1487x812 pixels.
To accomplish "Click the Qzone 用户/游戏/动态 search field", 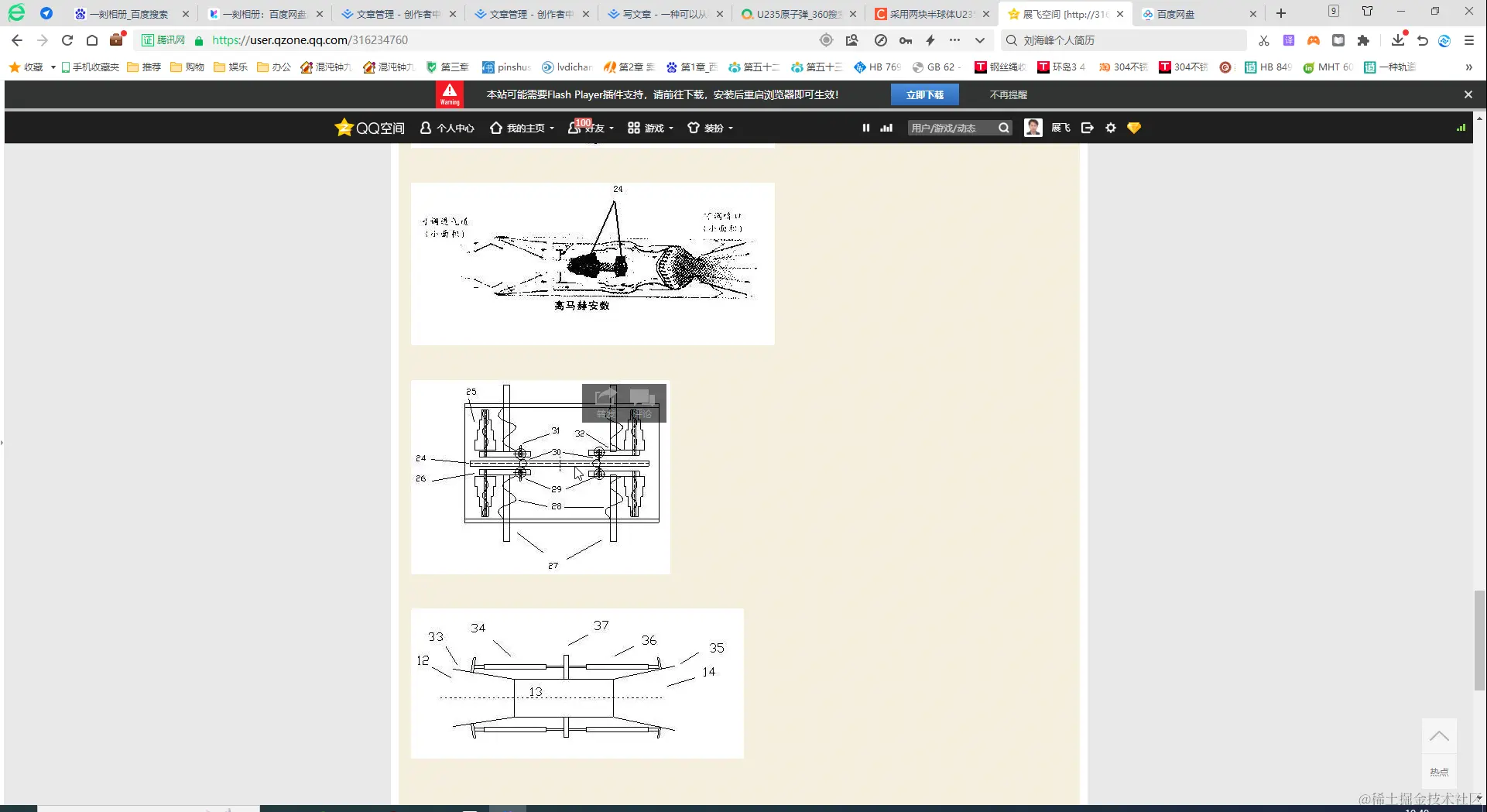I will point(952,128).
